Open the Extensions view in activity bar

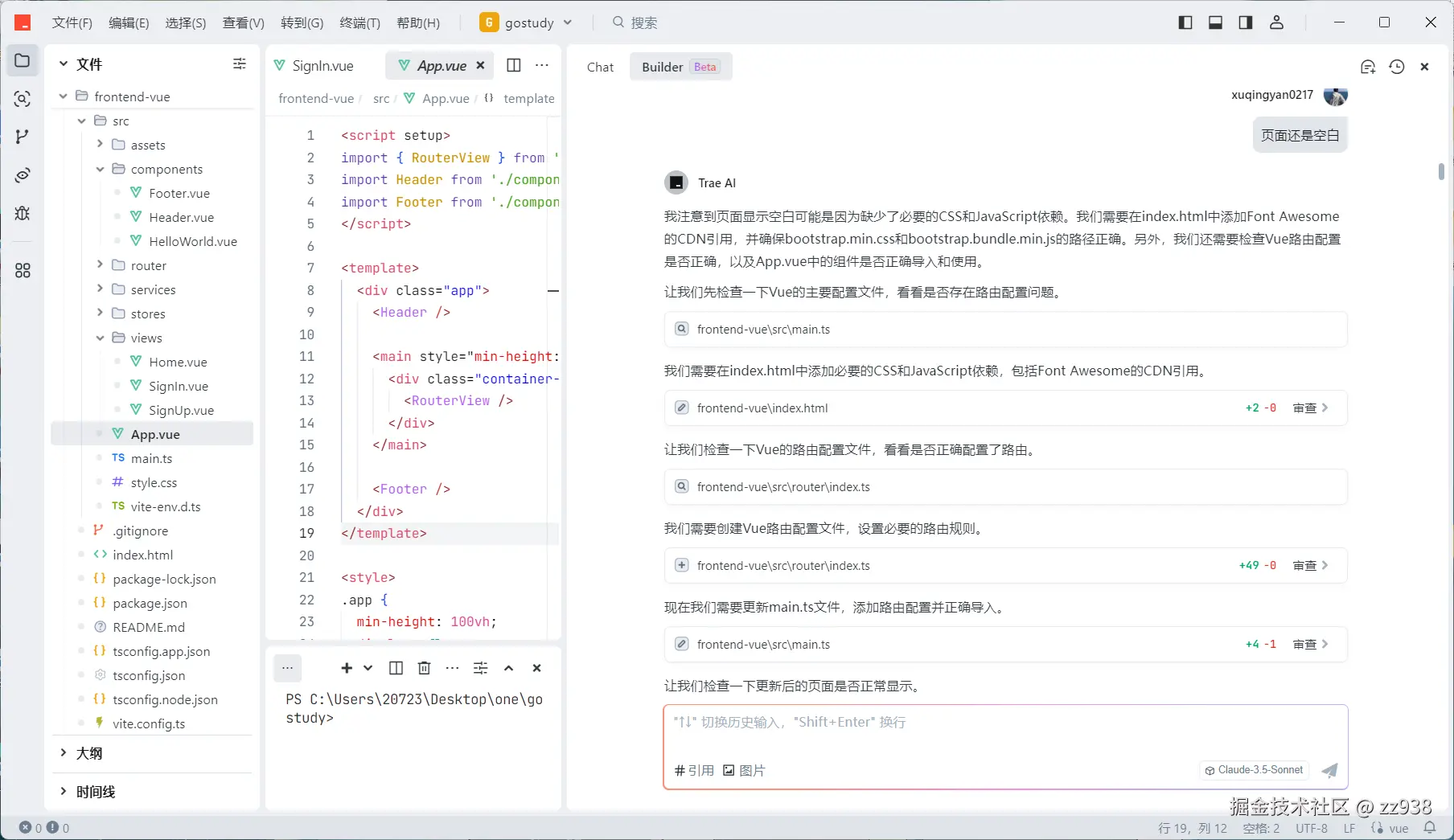coord(23,271)
